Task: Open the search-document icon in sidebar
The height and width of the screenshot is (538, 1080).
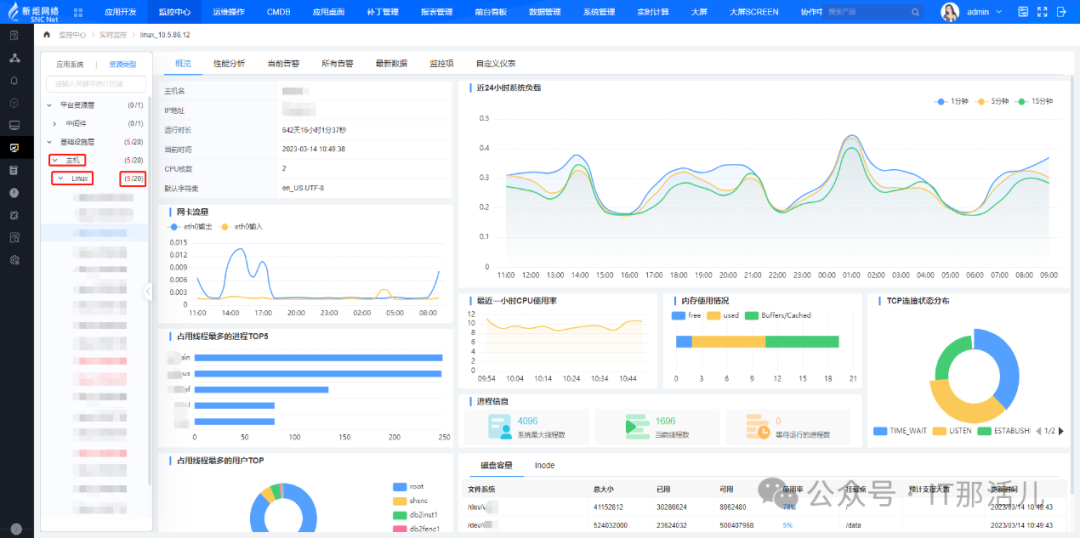Action: tap(14, 238)
